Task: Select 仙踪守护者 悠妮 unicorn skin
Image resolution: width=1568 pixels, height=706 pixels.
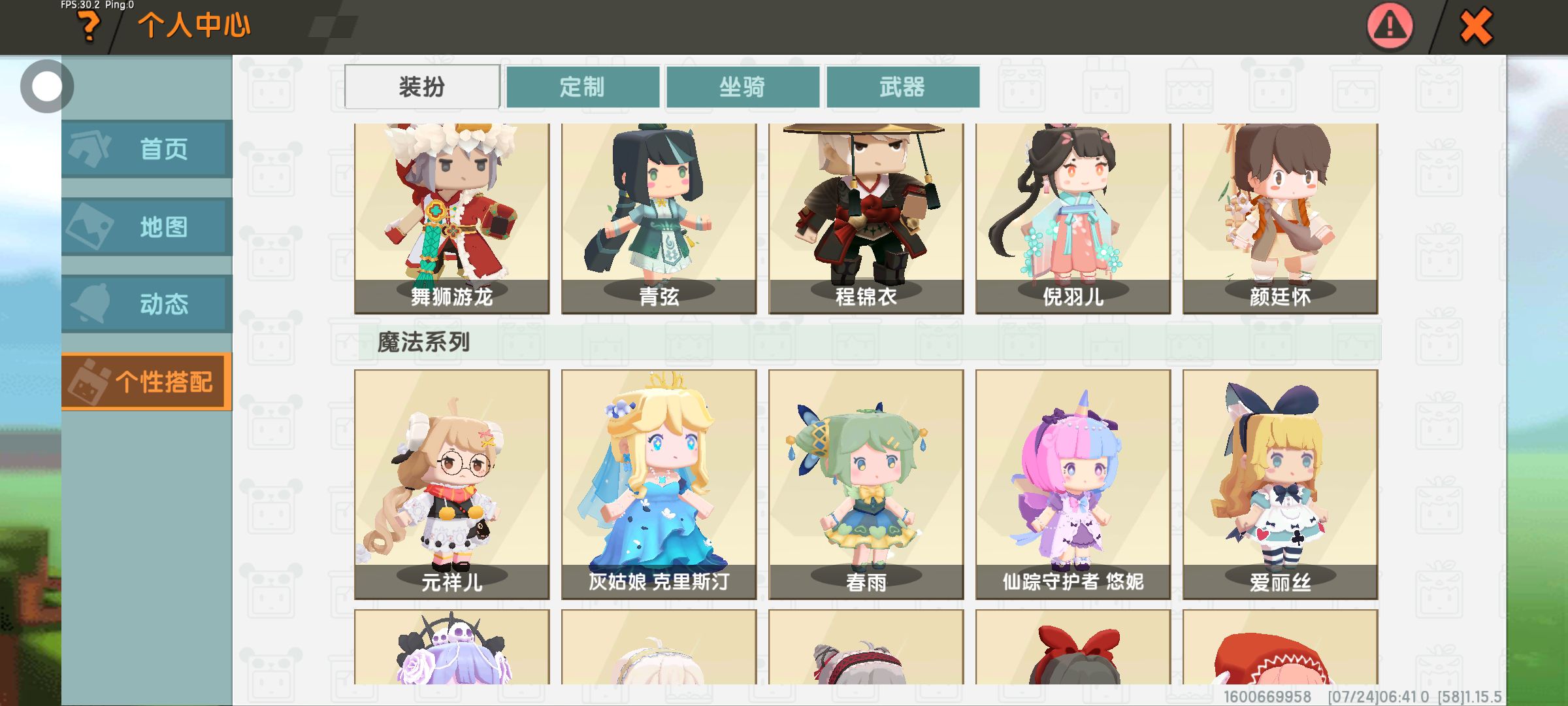Action: pyautogui.click(x=1073, y=484)
